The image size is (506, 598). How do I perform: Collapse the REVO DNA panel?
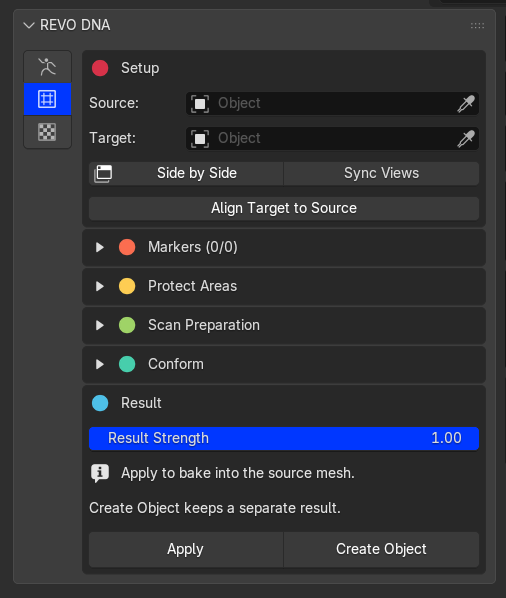[29, 25]
